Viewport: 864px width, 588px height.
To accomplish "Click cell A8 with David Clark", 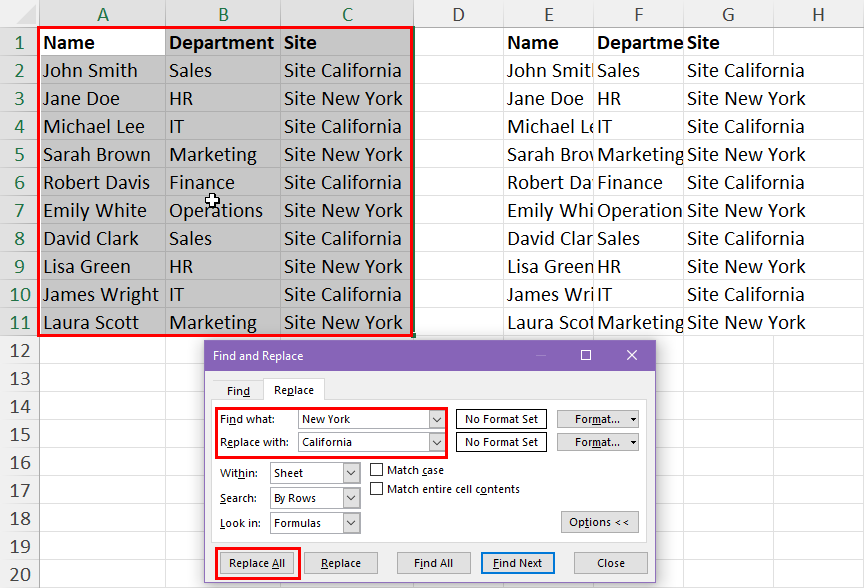I will (x=102, y=238).
